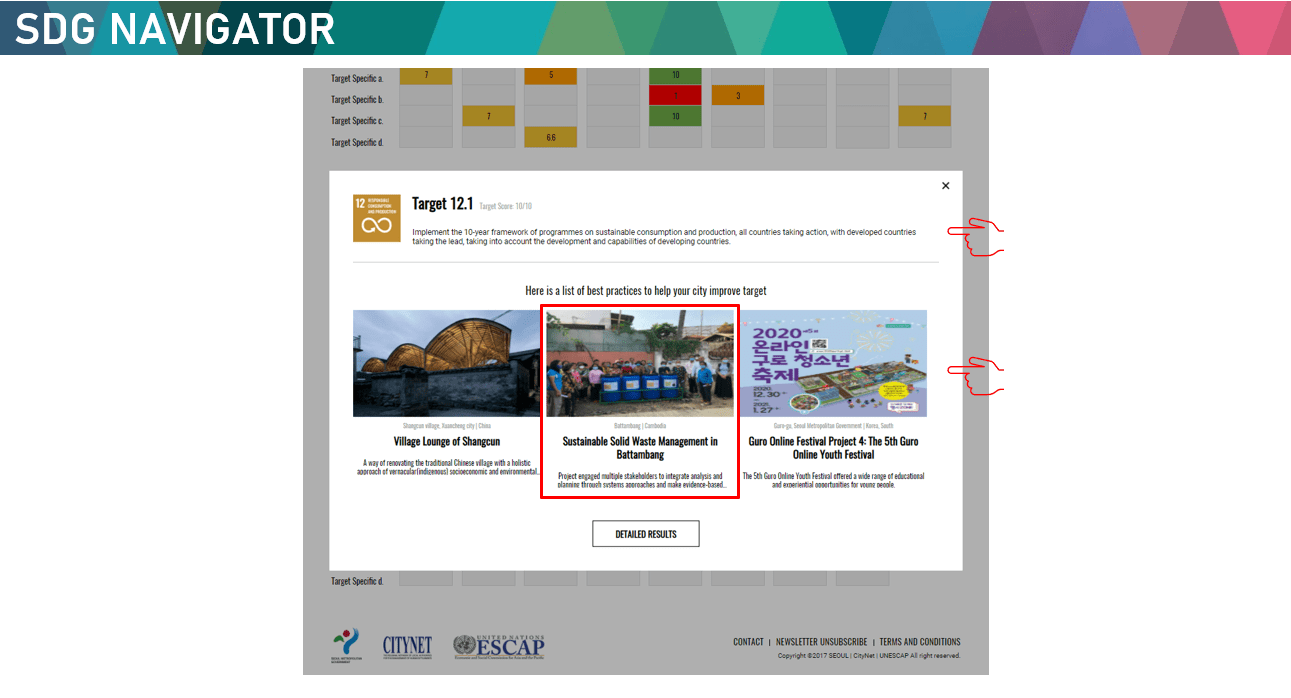Click Sustainable Solid Waste Management in Battambang title
The image size is (1291, 698).
[640, 448]
